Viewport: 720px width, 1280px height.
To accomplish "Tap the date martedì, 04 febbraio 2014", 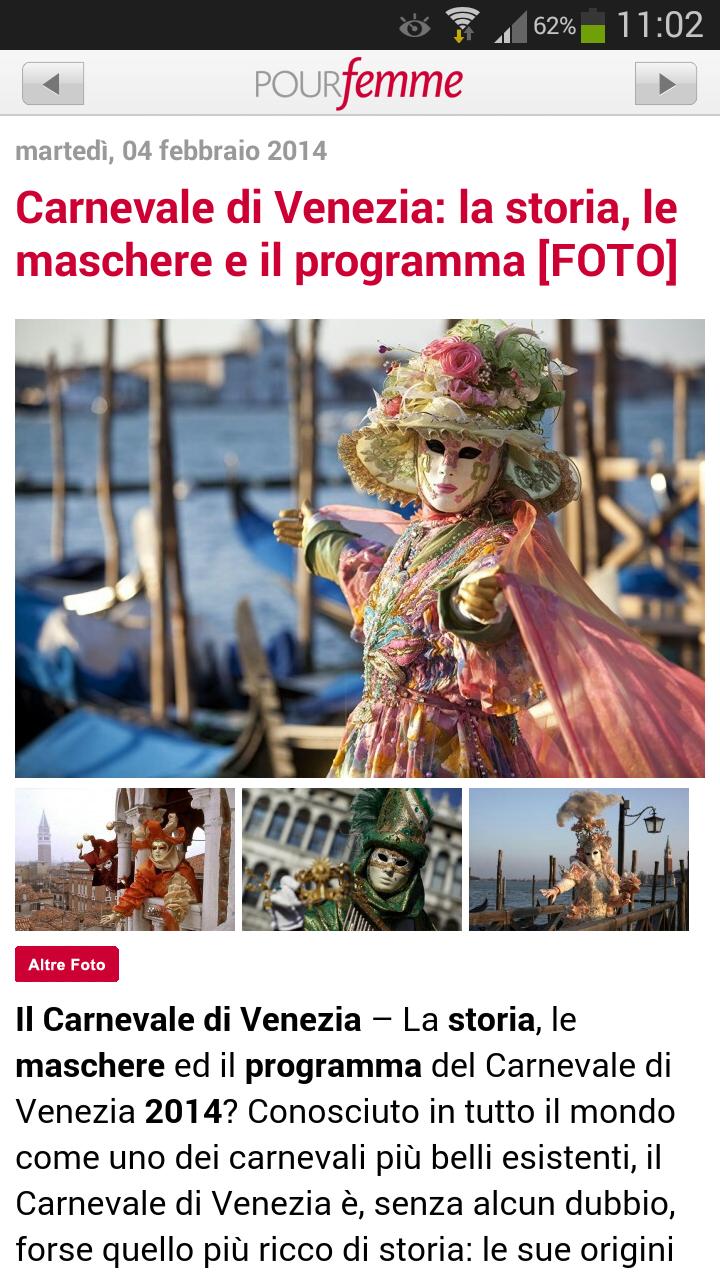I will [171, 151].
